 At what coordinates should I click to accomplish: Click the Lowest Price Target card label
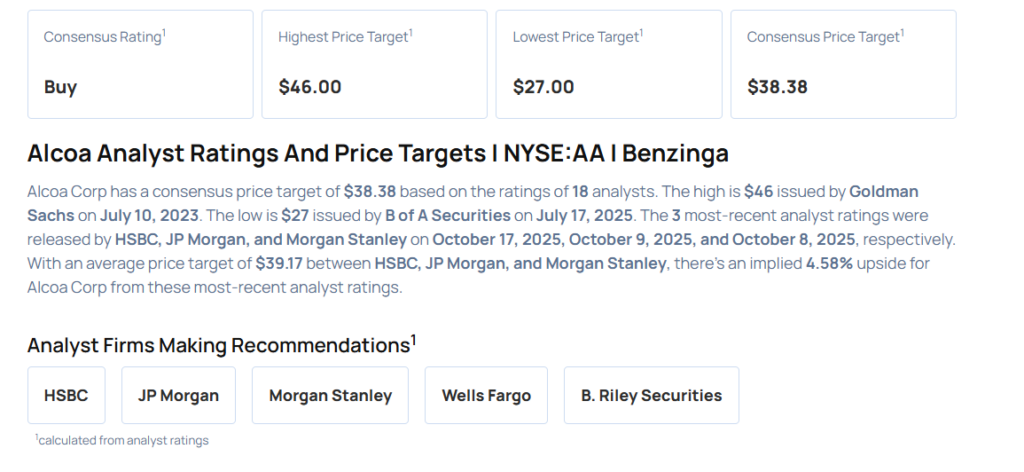(578, 36)
